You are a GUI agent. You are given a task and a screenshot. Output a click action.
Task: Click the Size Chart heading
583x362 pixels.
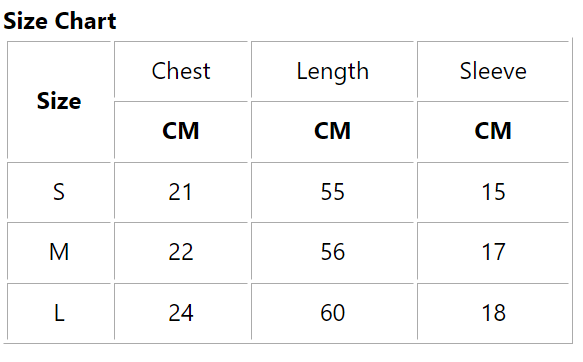60,21
